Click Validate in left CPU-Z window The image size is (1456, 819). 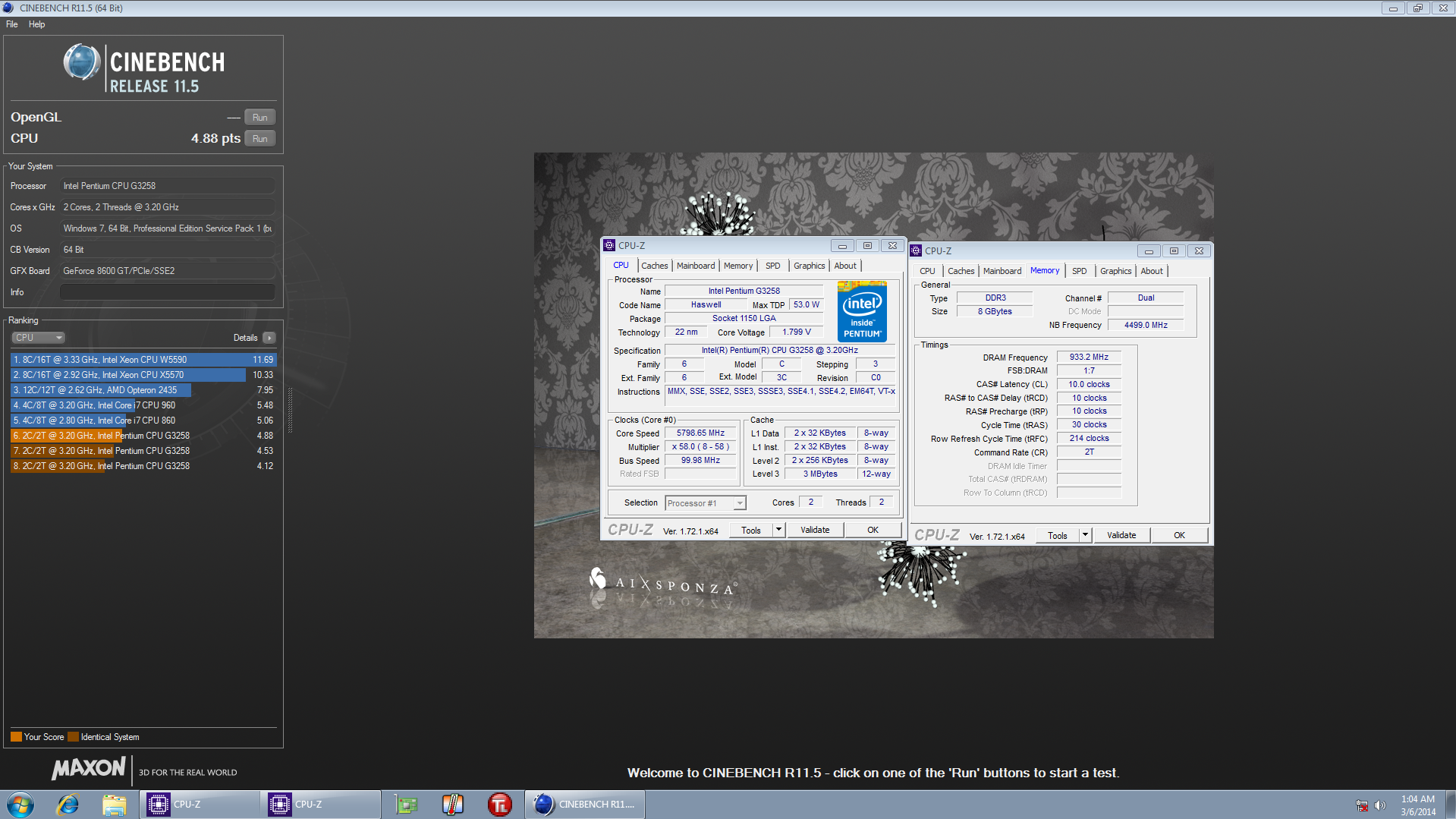(x=815, y=530)
